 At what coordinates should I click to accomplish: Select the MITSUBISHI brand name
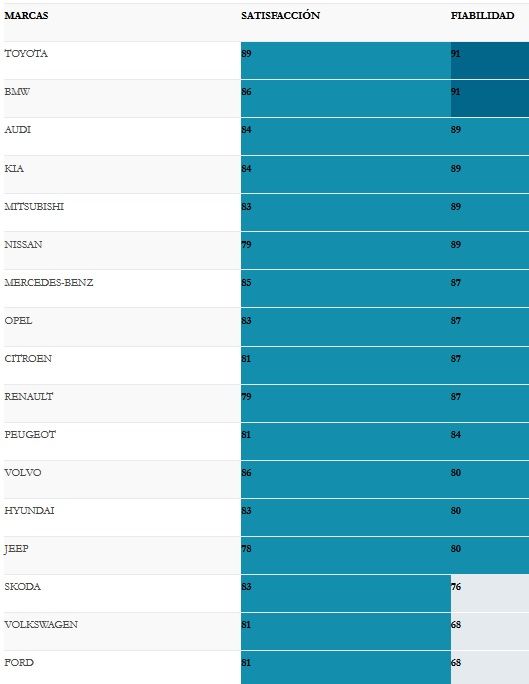[x=34, y=207]
